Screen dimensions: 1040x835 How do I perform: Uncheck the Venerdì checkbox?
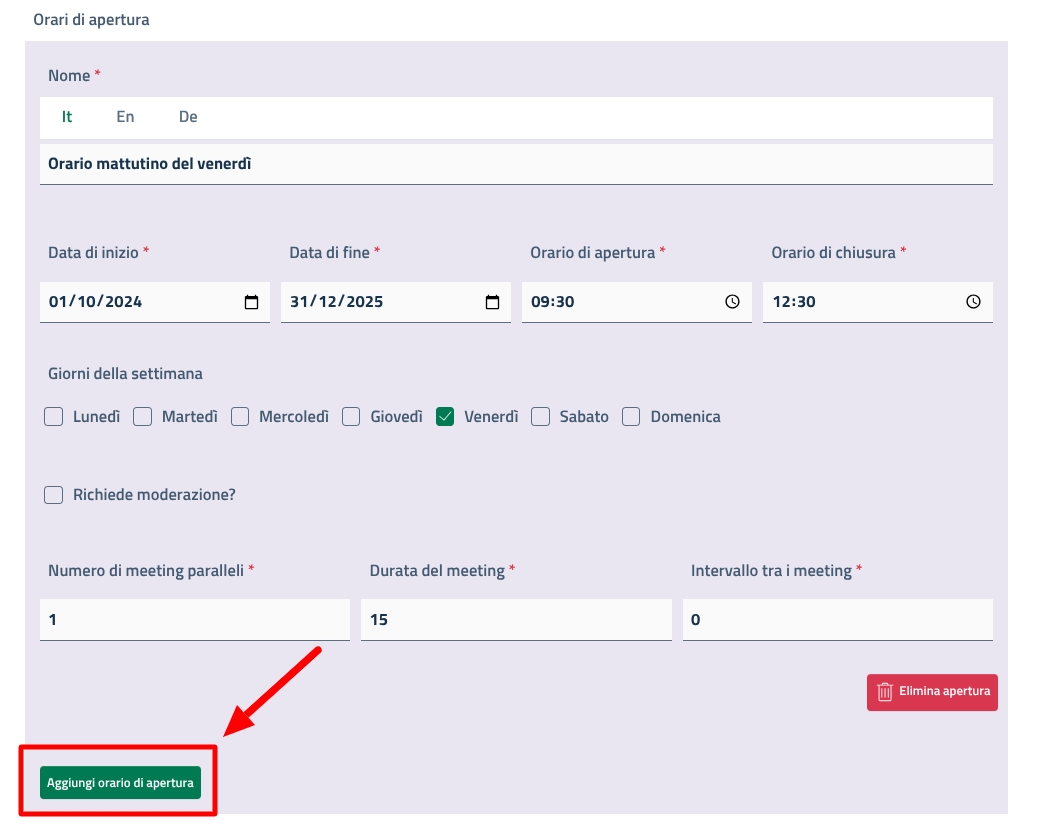coord(445,417)
